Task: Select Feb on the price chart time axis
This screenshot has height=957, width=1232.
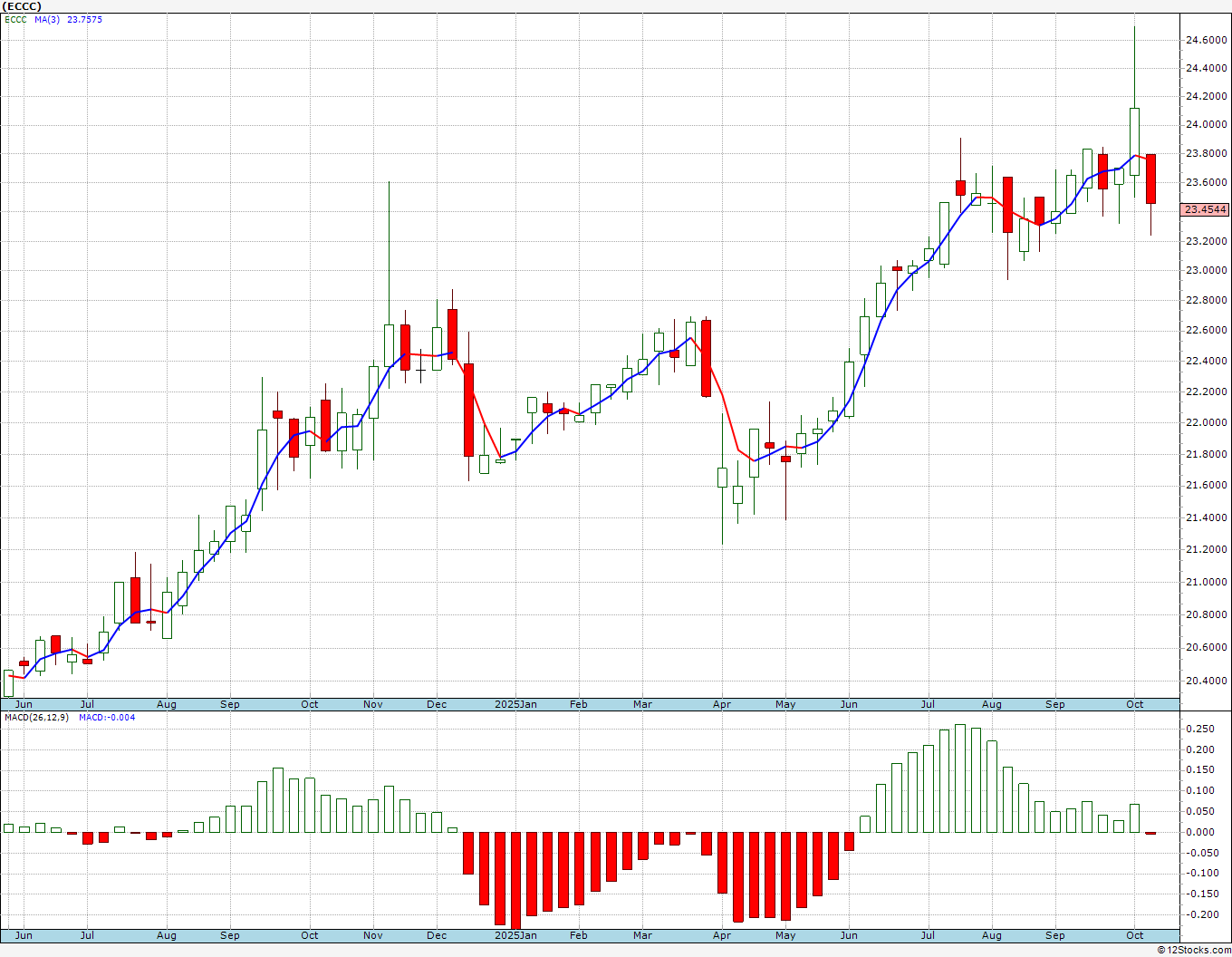Action: (x=578, y=704)
